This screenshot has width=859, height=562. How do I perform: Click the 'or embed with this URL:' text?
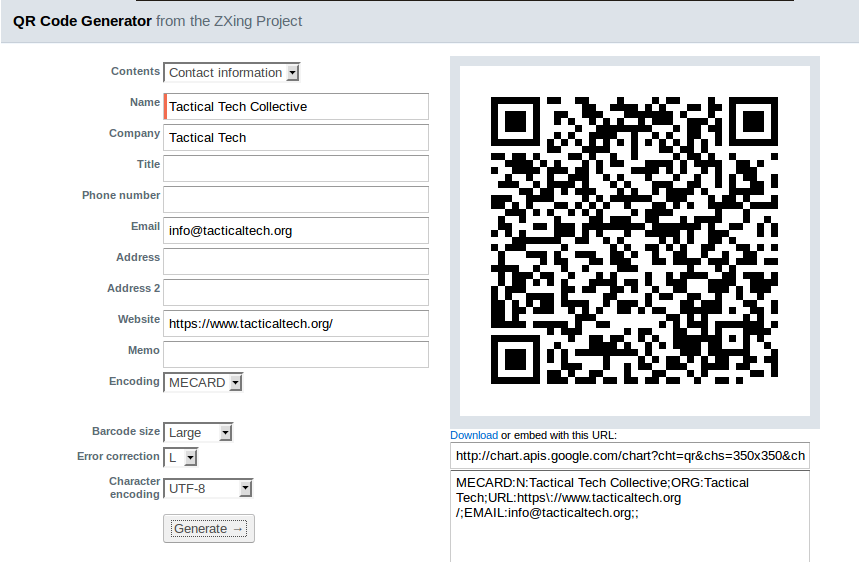pos(559,435)
